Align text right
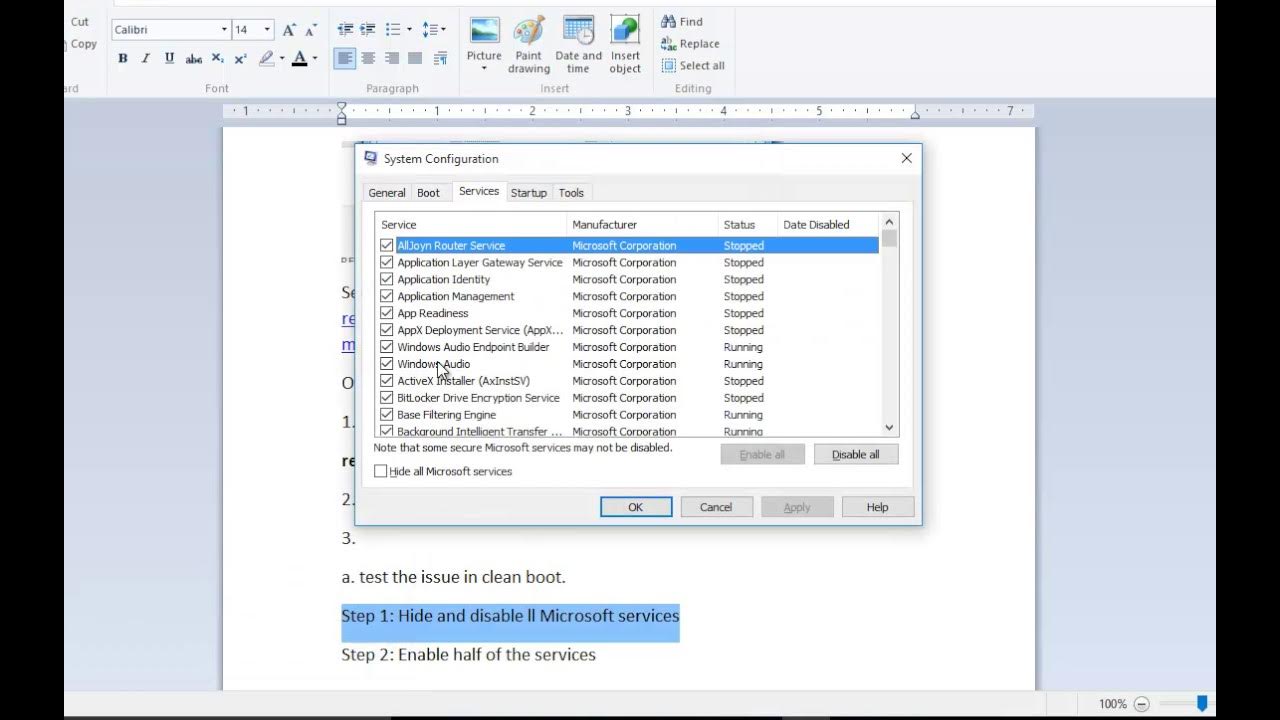 pyautogui.click(x=391, y=59)
